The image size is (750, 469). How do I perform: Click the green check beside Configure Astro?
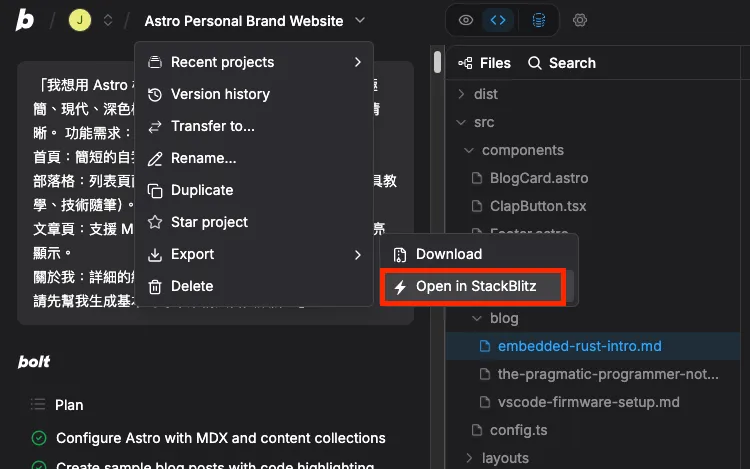[x=39, y=438]
